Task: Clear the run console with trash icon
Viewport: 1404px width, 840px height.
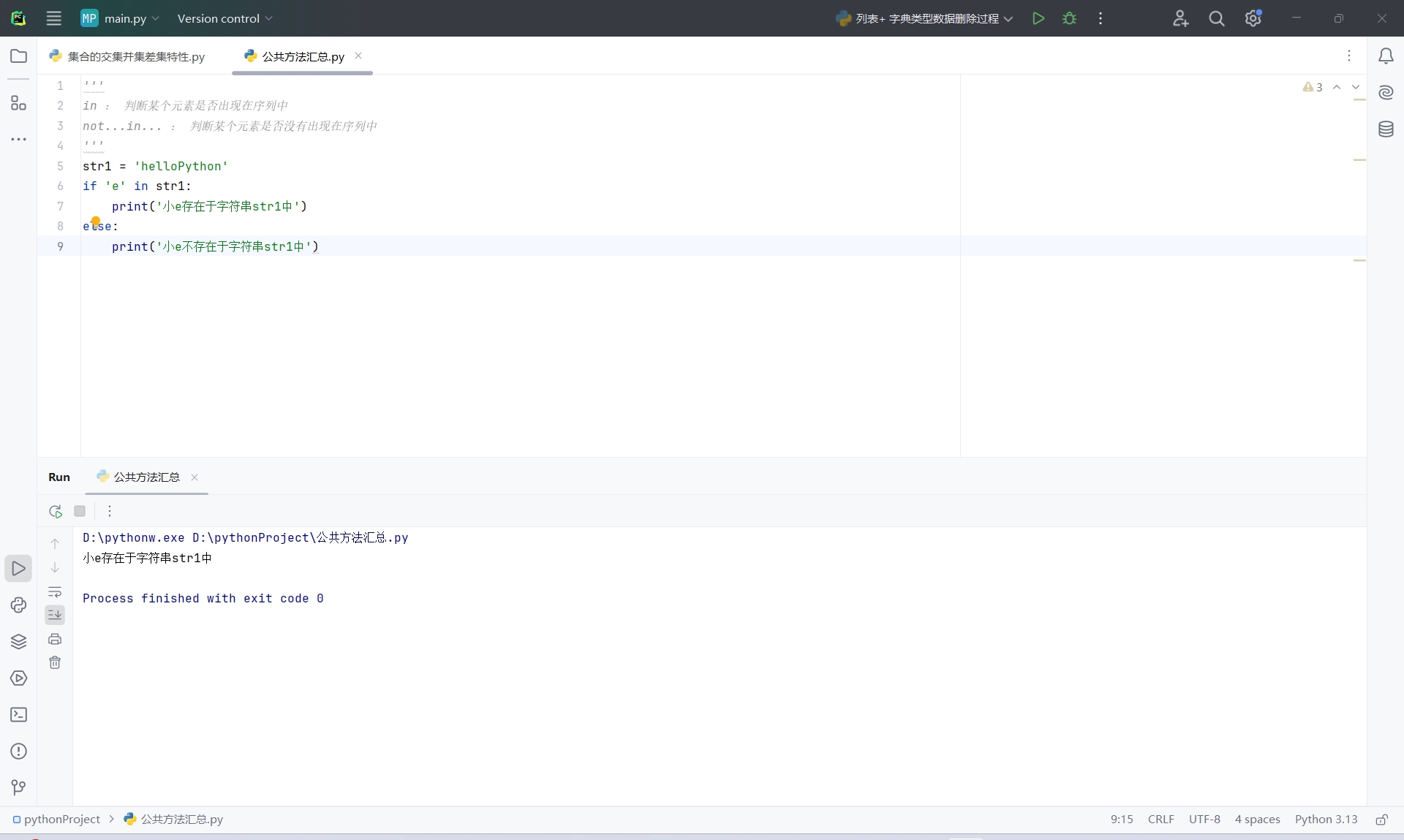Action: click(x=55, y=662)
